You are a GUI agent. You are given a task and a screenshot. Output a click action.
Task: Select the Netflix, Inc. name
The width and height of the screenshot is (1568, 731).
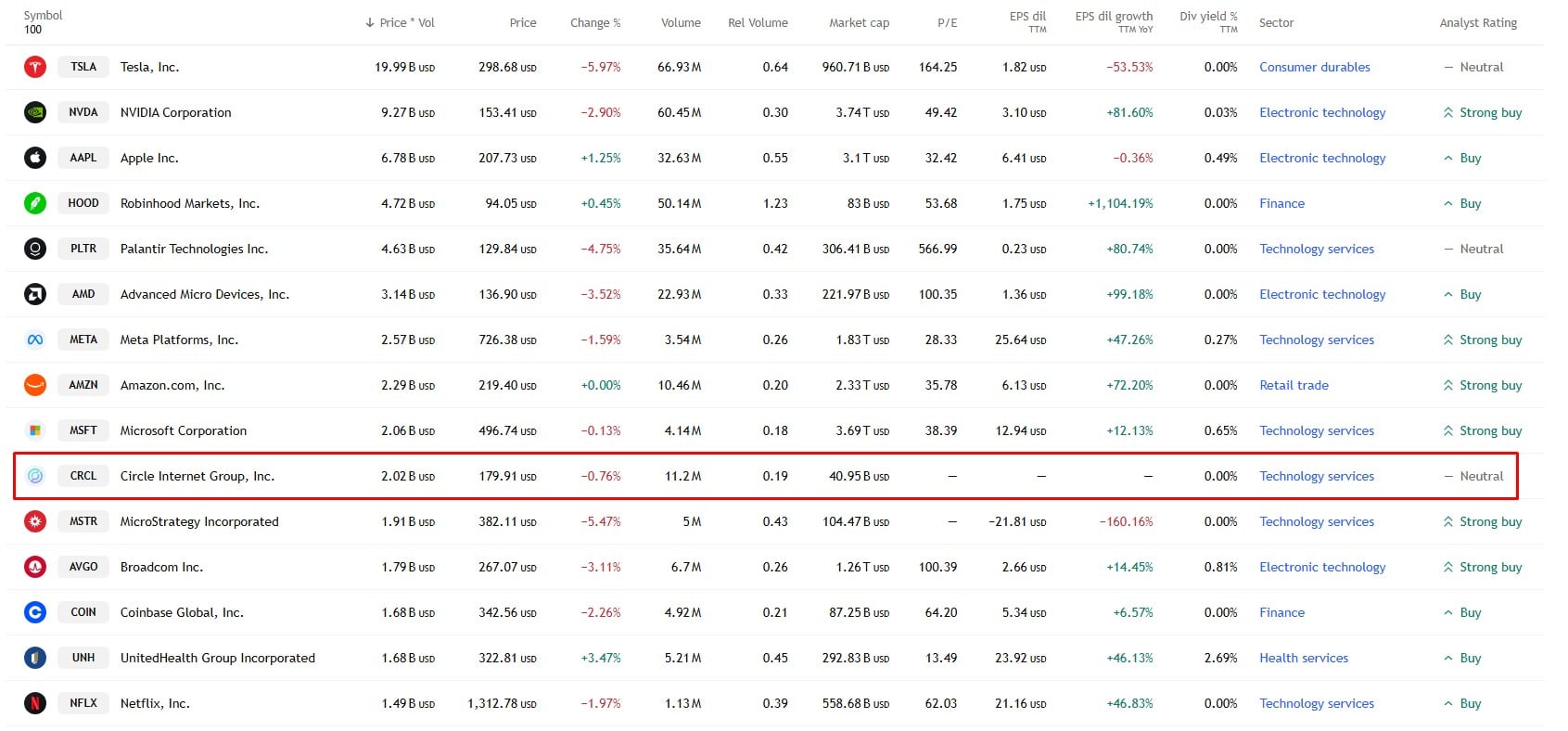(x=155, y=703)
